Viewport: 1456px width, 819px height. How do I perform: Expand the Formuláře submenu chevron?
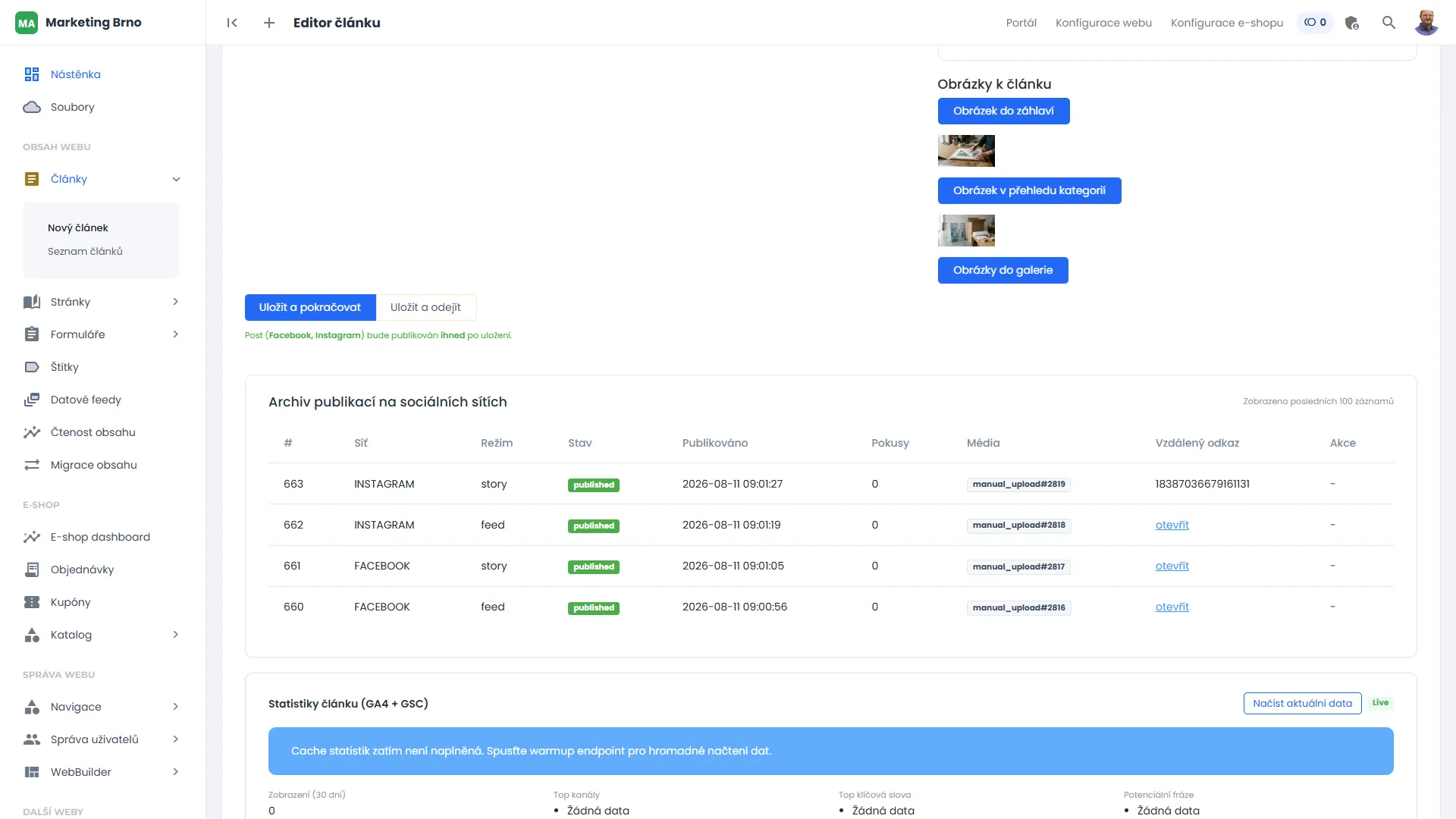176,334
